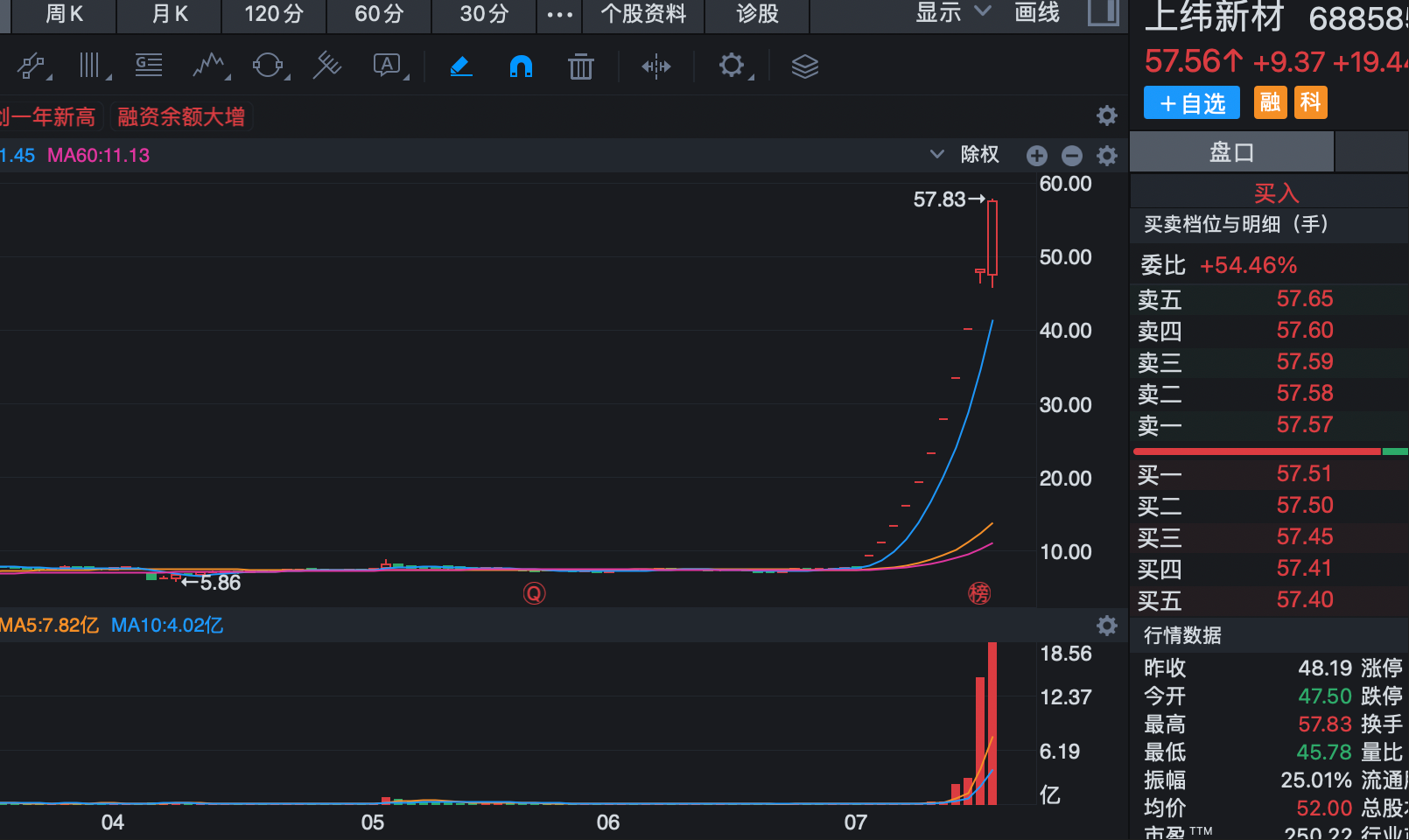1409x840 pixels.
Task: Click the 科 board badge
Action: point(1311,102)
